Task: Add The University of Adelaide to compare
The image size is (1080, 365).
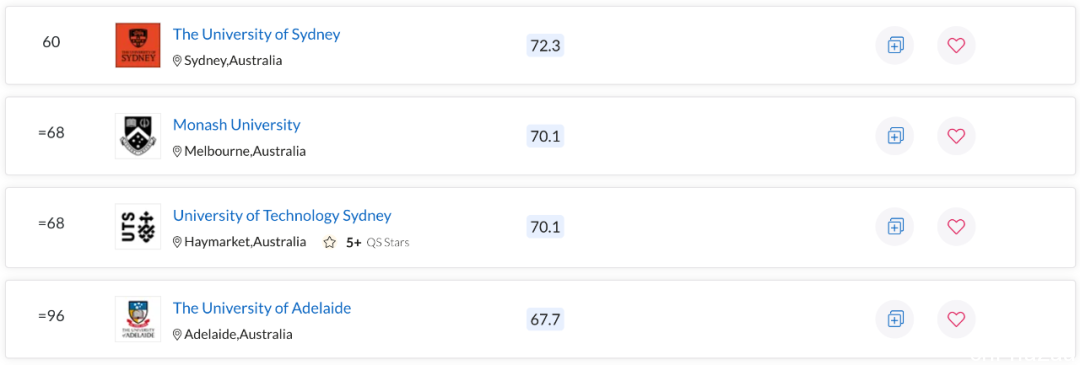Action: point(895,319)
